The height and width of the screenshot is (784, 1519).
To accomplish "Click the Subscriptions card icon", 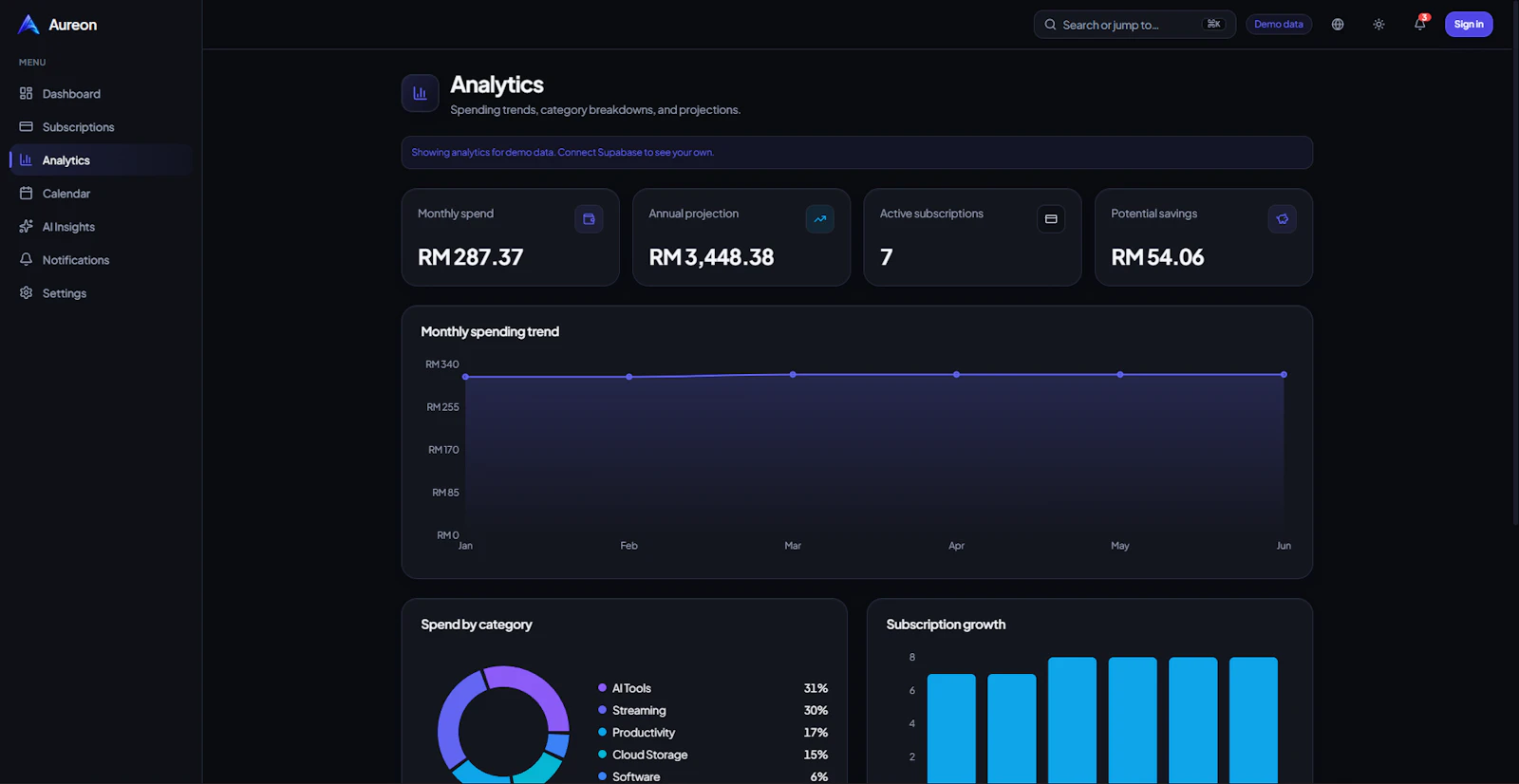I will click(x=26, y=126).
